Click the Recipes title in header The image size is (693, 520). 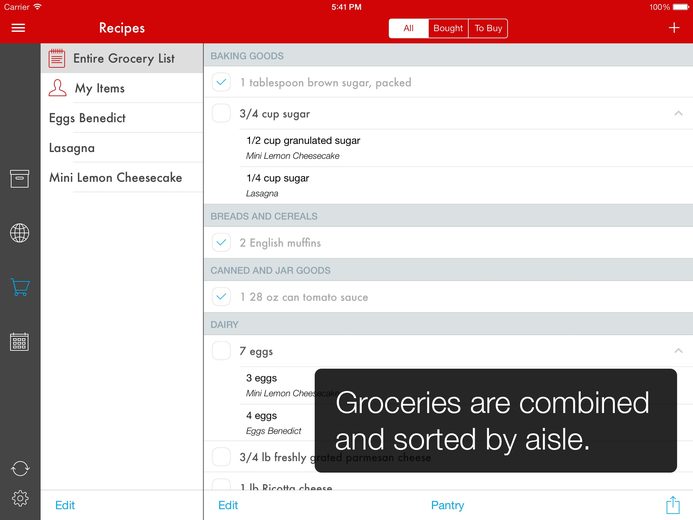122,28
